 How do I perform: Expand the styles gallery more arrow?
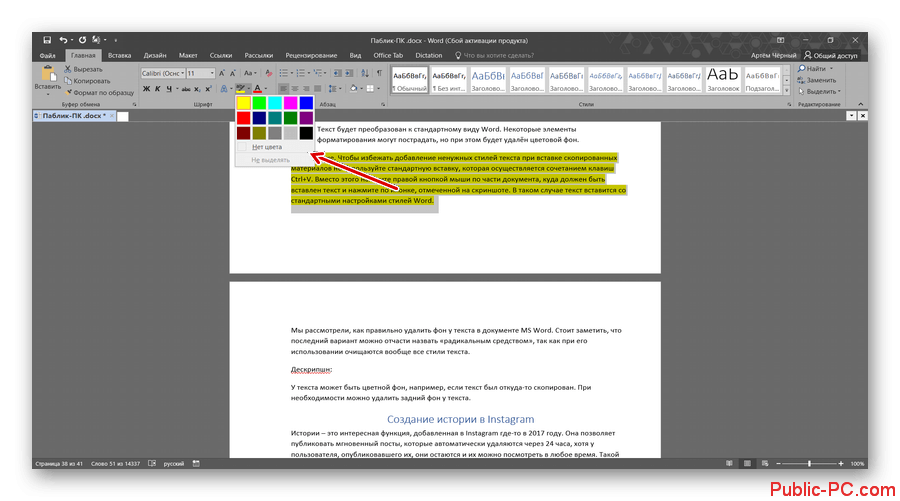click(x=786, y=91)
